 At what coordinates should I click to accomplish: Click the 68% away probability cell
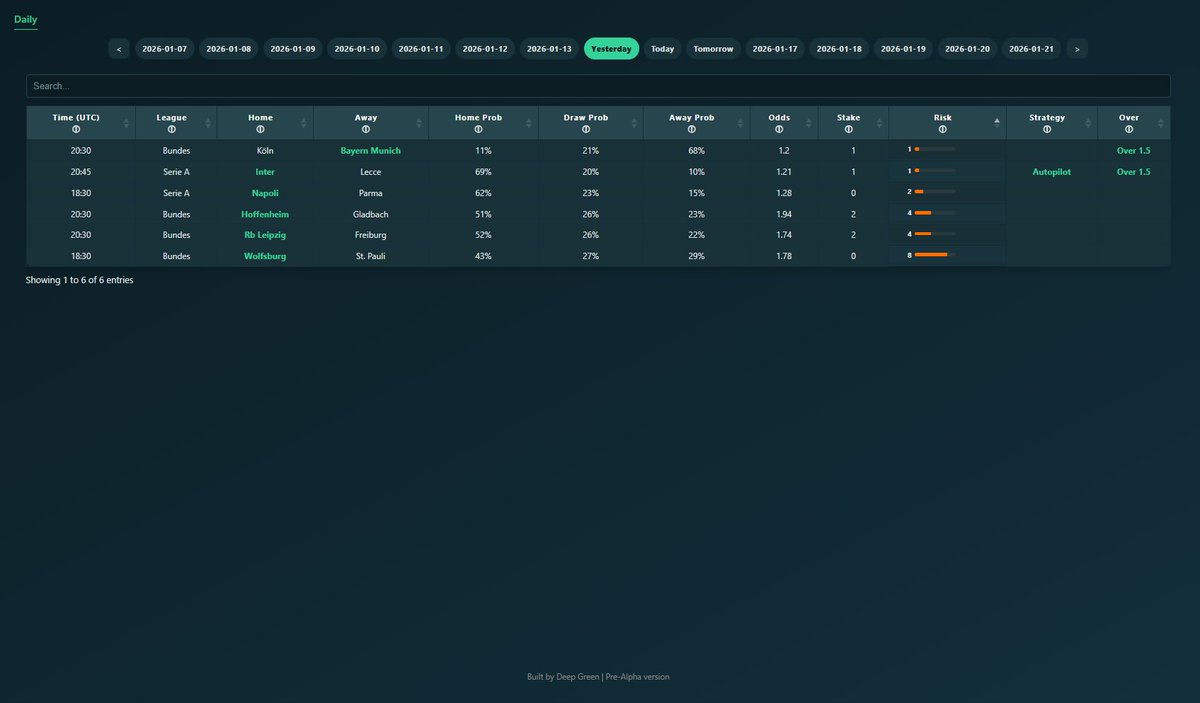click(697, 151)
